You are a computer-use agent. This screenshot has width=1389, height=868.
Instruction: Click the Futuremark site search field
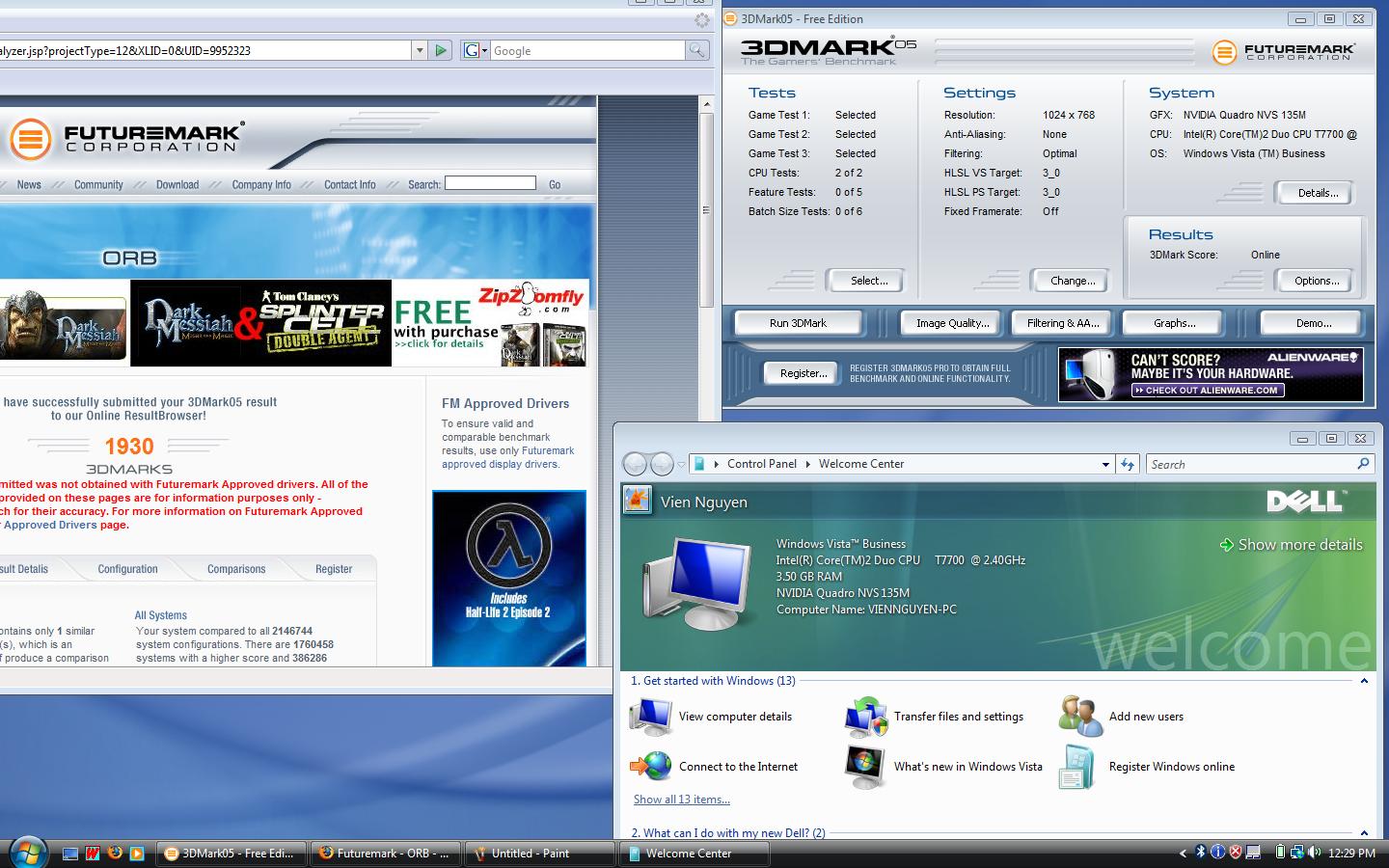coord(490,183)
